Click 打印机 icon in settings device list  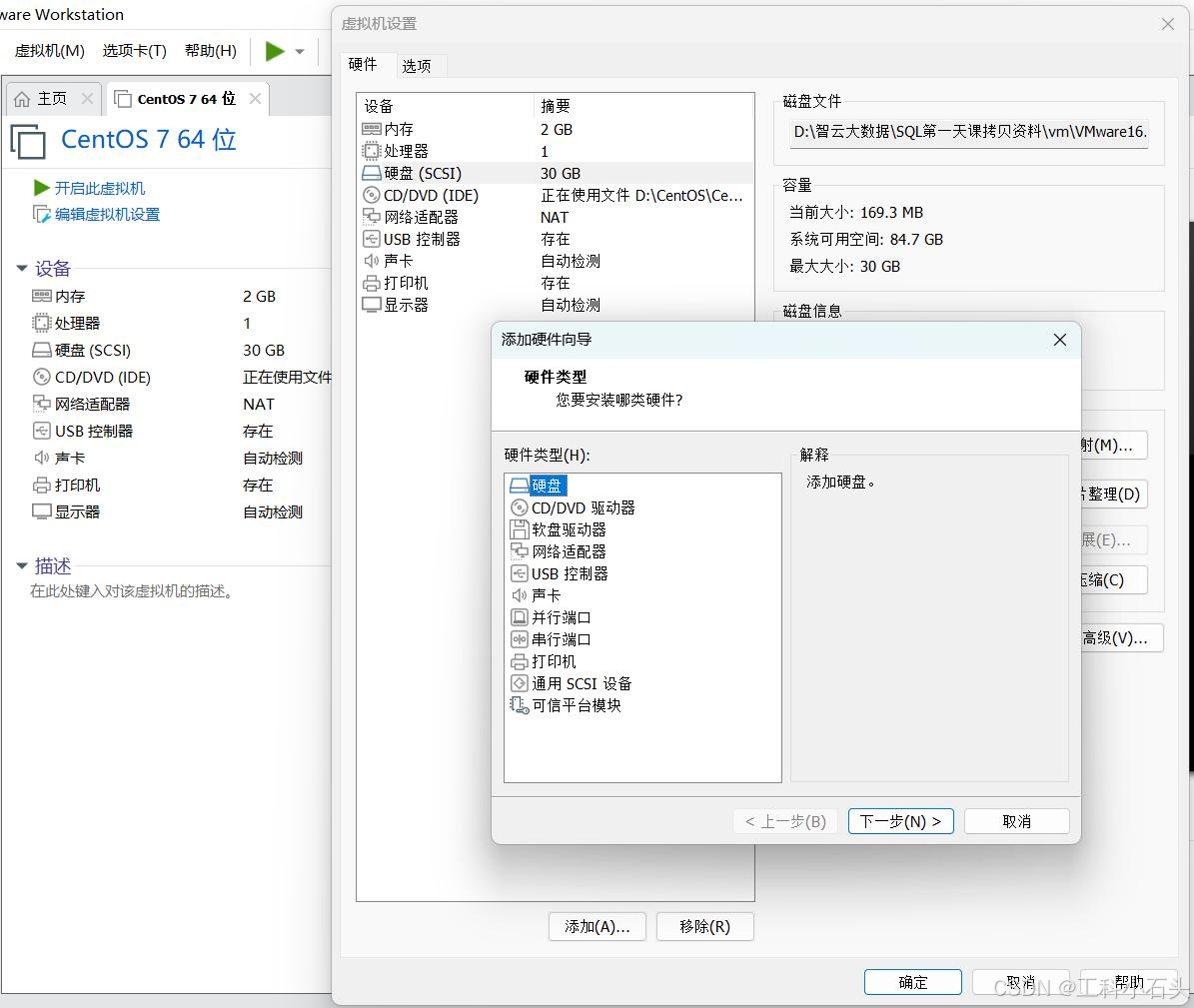pos(372,283)
